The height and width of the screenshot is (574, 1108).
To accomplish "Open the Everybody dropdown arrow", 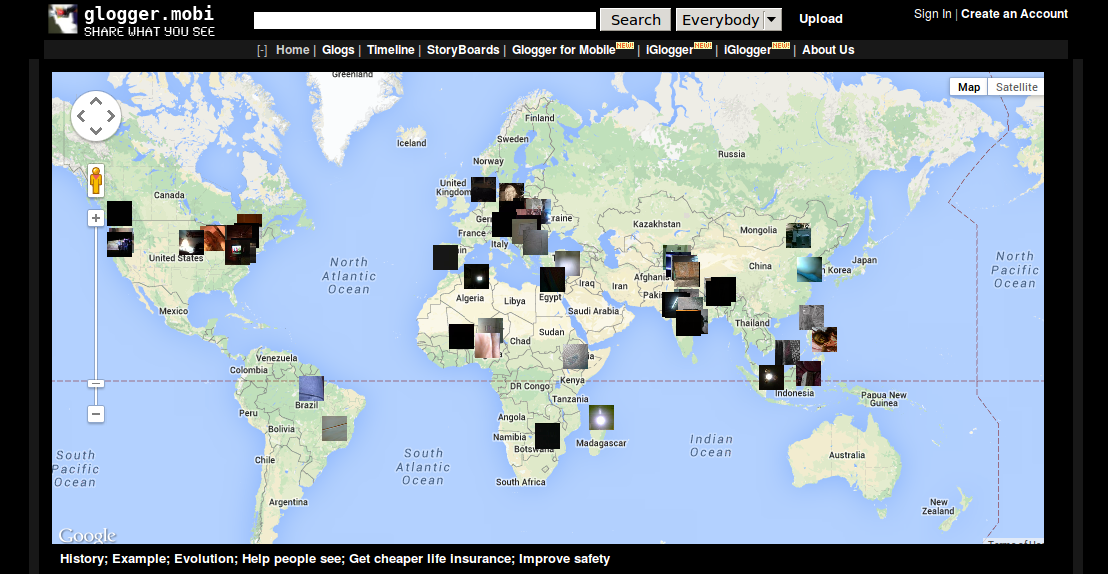I will coord(772,20).
